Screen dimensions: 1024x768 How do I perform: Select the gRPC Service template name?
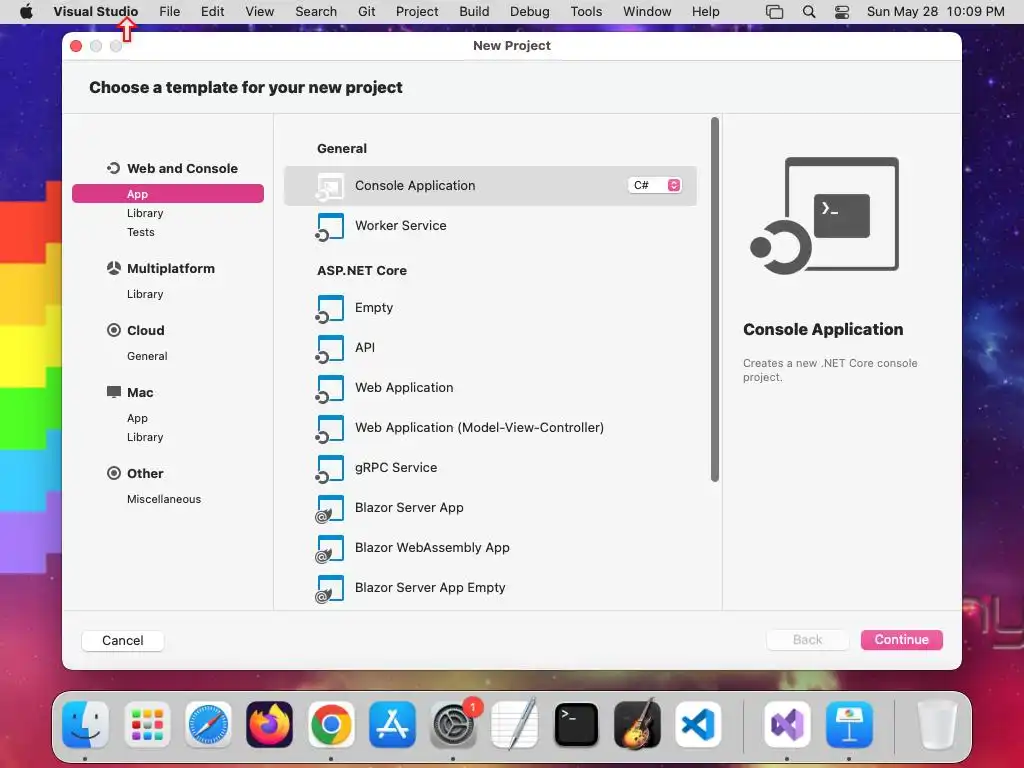coord(396,468)
